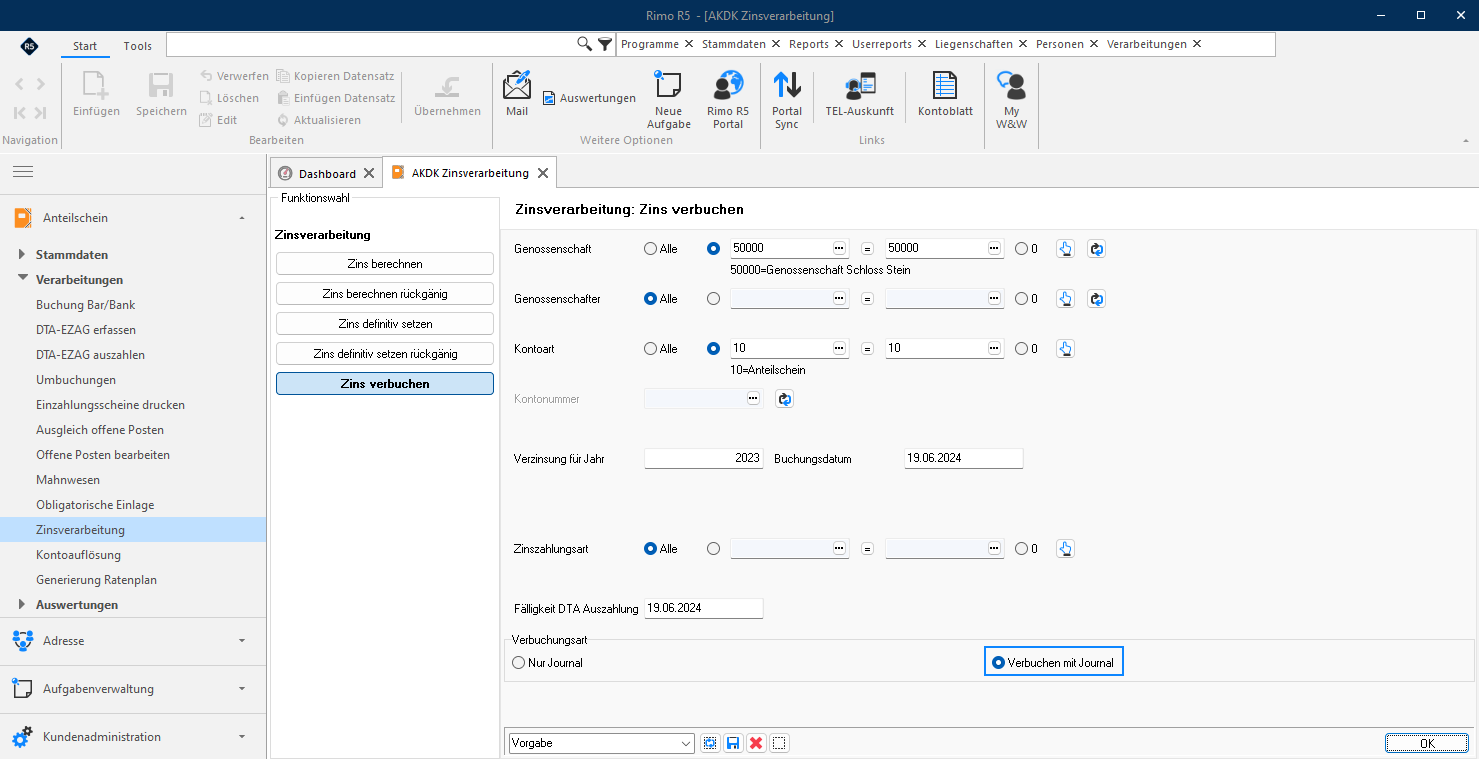Open TEL-Auskunft link
The height and width of the screenshot is (759, 1479).
(x=859, y=95)
